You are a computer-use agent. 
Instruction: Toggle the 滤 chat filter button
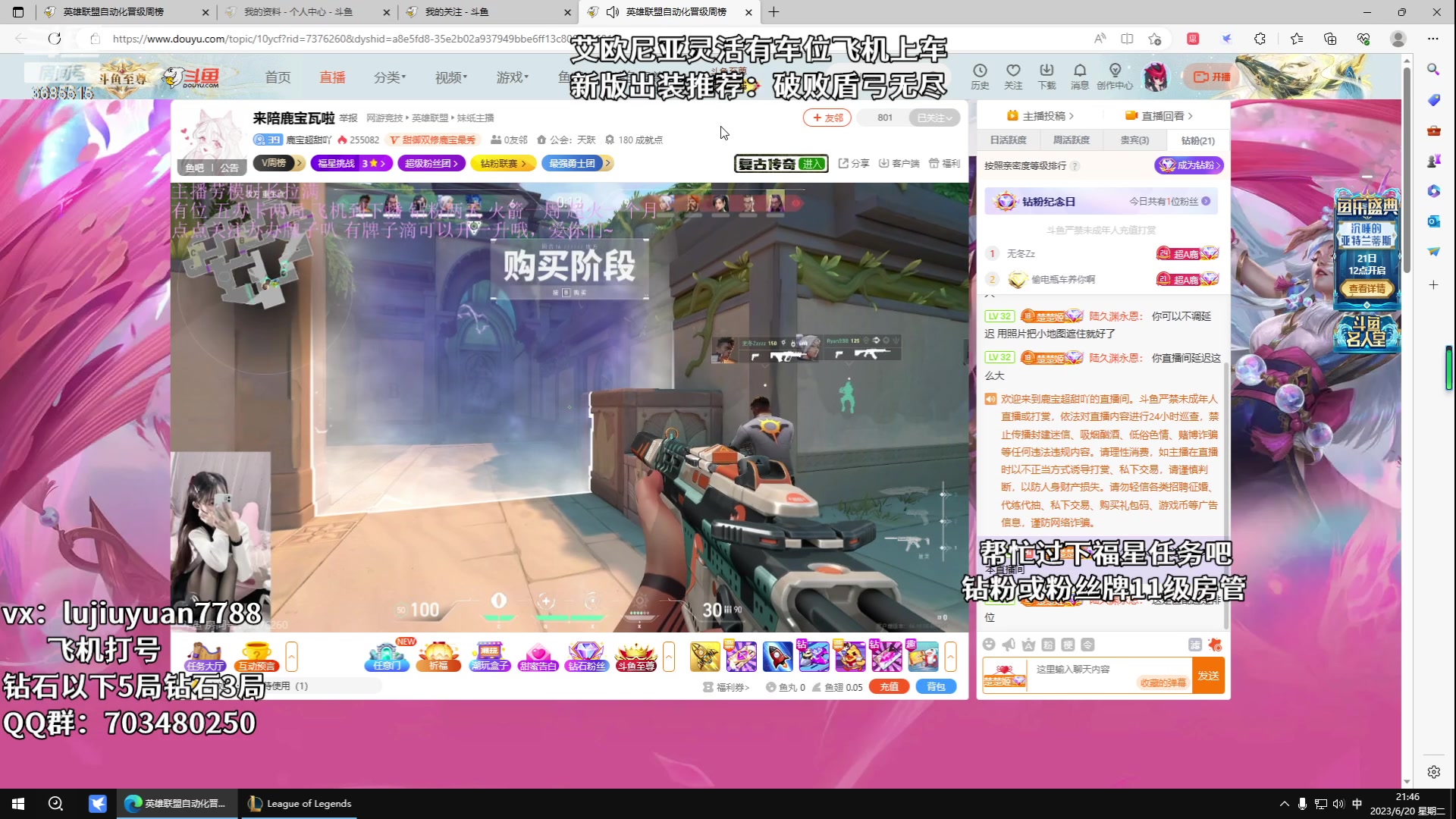click(x=1195, y=645)
